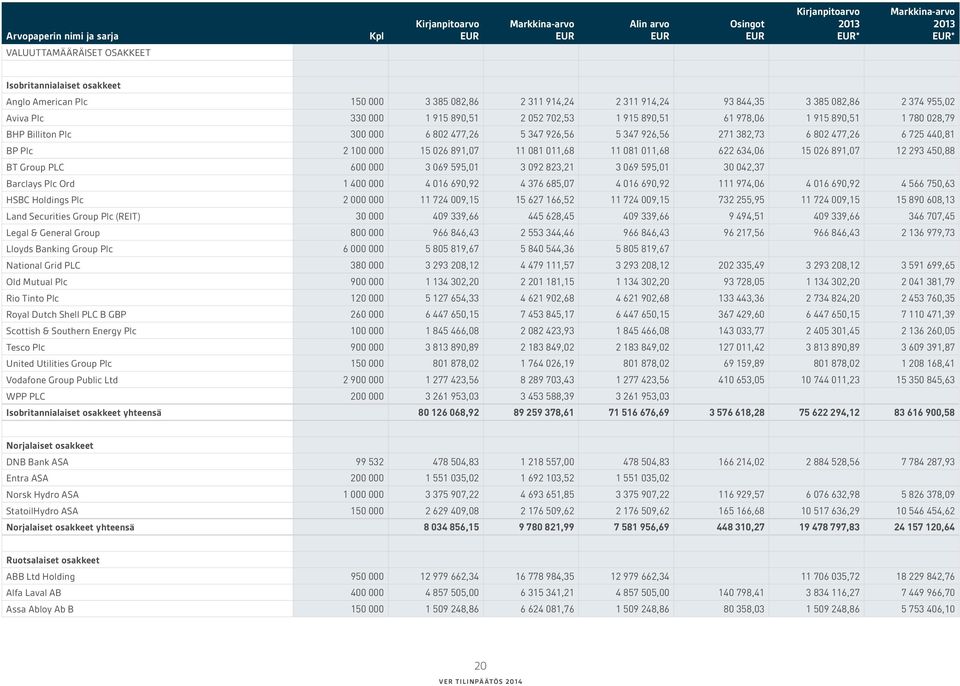This screenshot has width=960, height=686.
Task: Click the 'Tesco Plc' security name
Action: coord(26,347)
